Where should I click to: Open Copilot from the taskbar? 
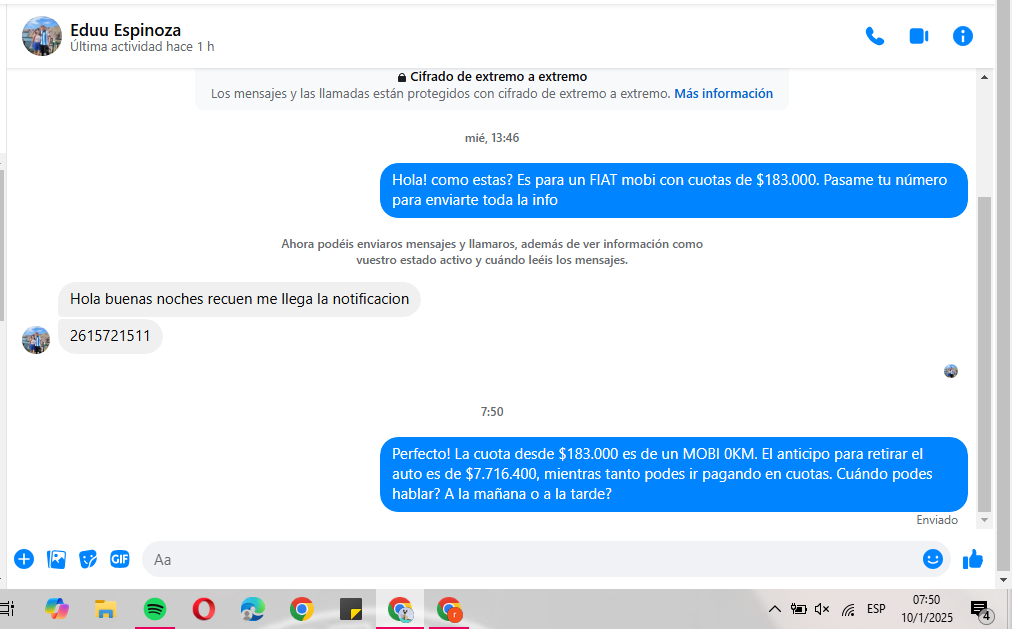[57, 609]
